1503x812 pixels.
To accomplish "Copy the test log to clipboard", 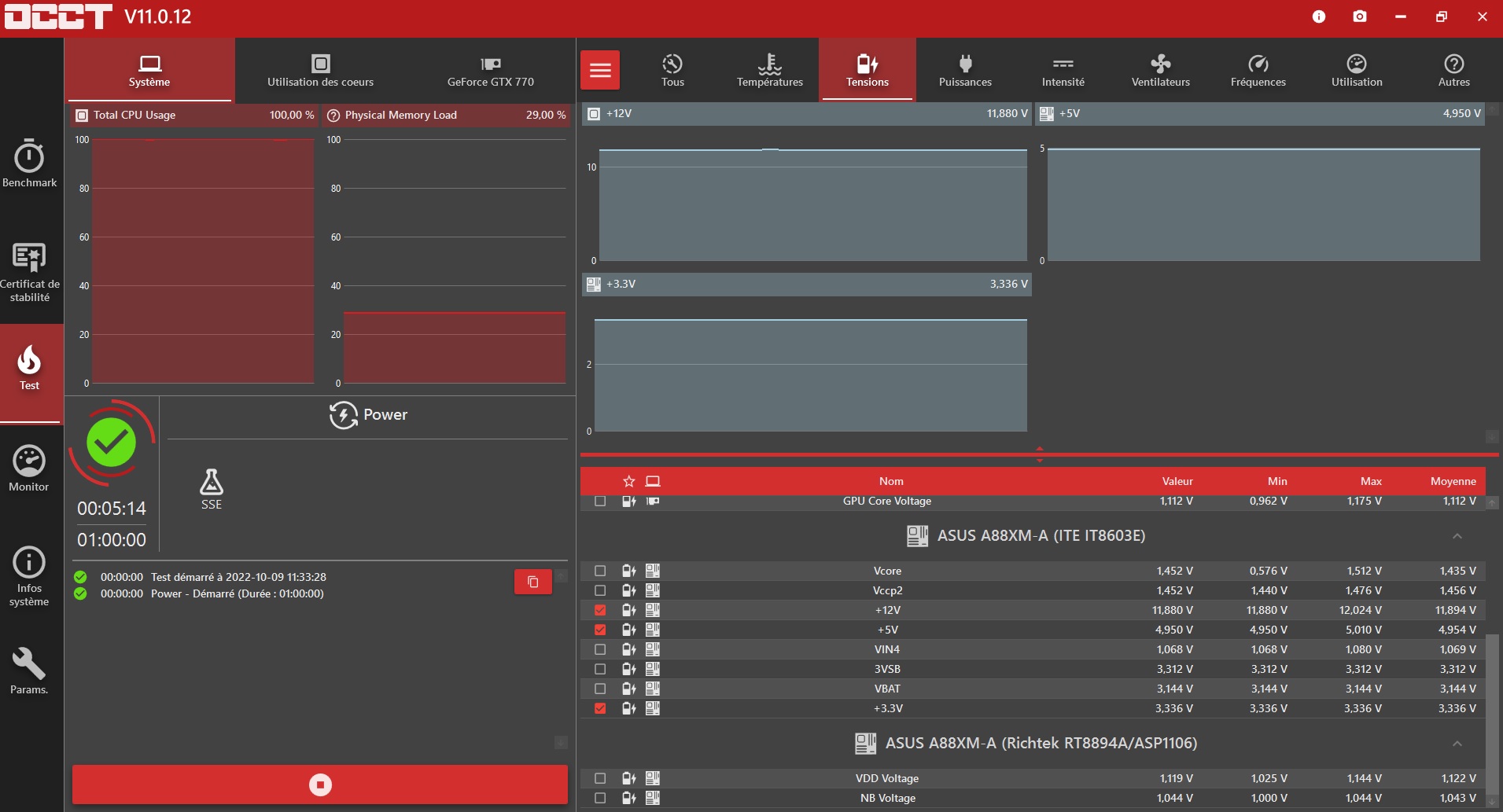I will tap(532, 582).
